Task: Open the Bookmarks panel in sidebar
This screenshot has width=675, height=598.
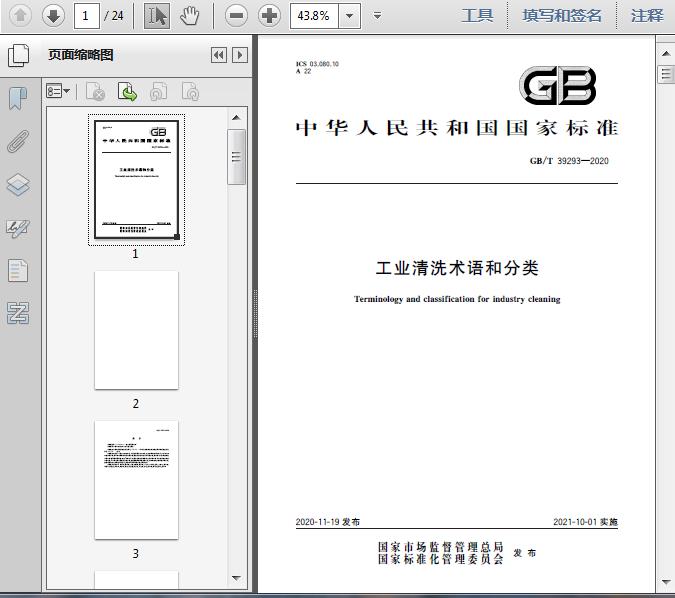Action: [18, 98]
